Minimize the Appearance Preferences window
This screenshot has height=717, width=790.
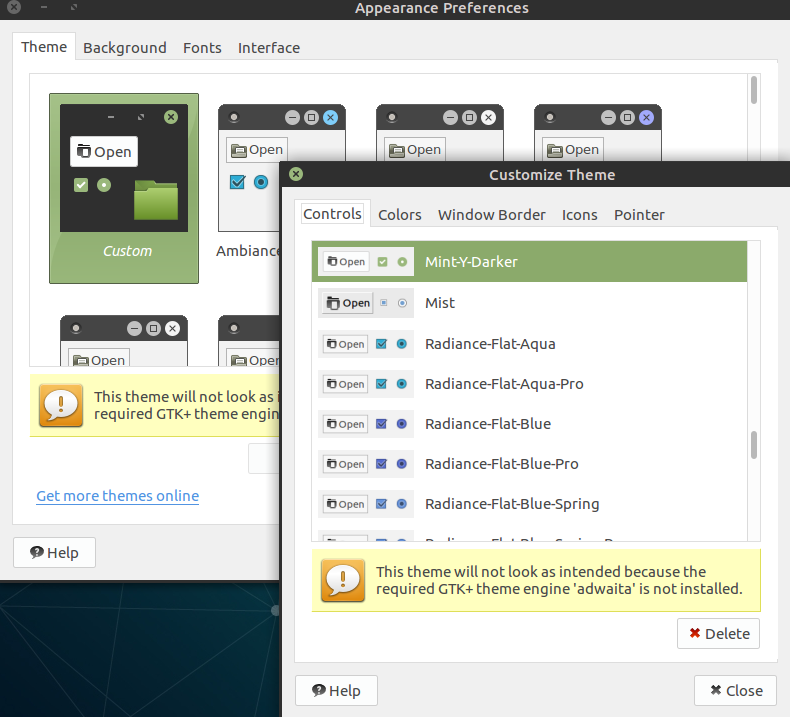click(x=44, y=7)
